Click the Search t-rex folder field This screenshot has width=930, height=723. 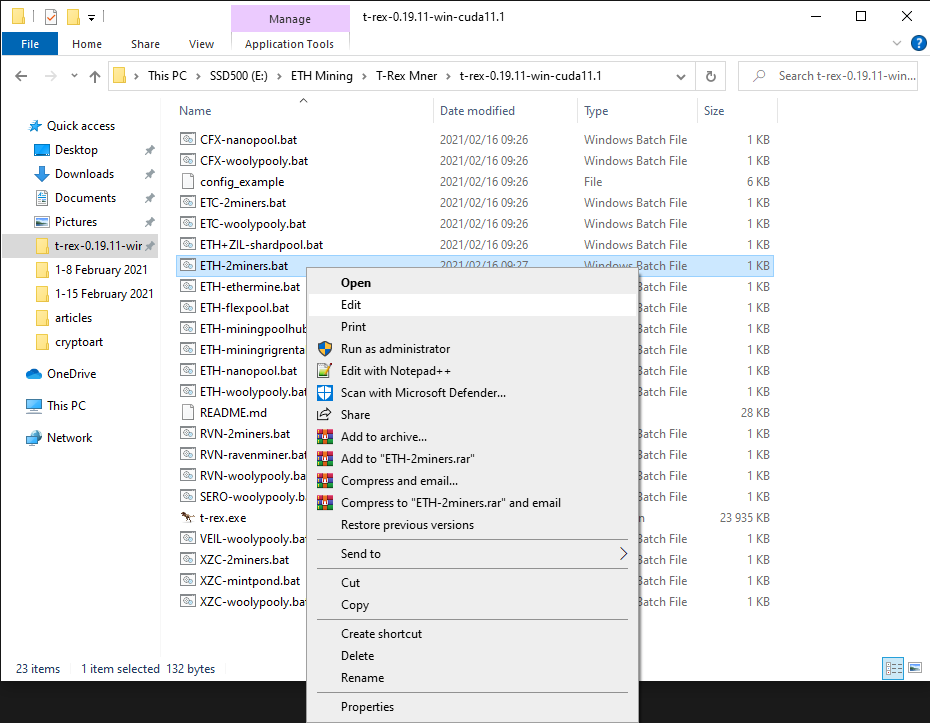click(x=828, y=76)
